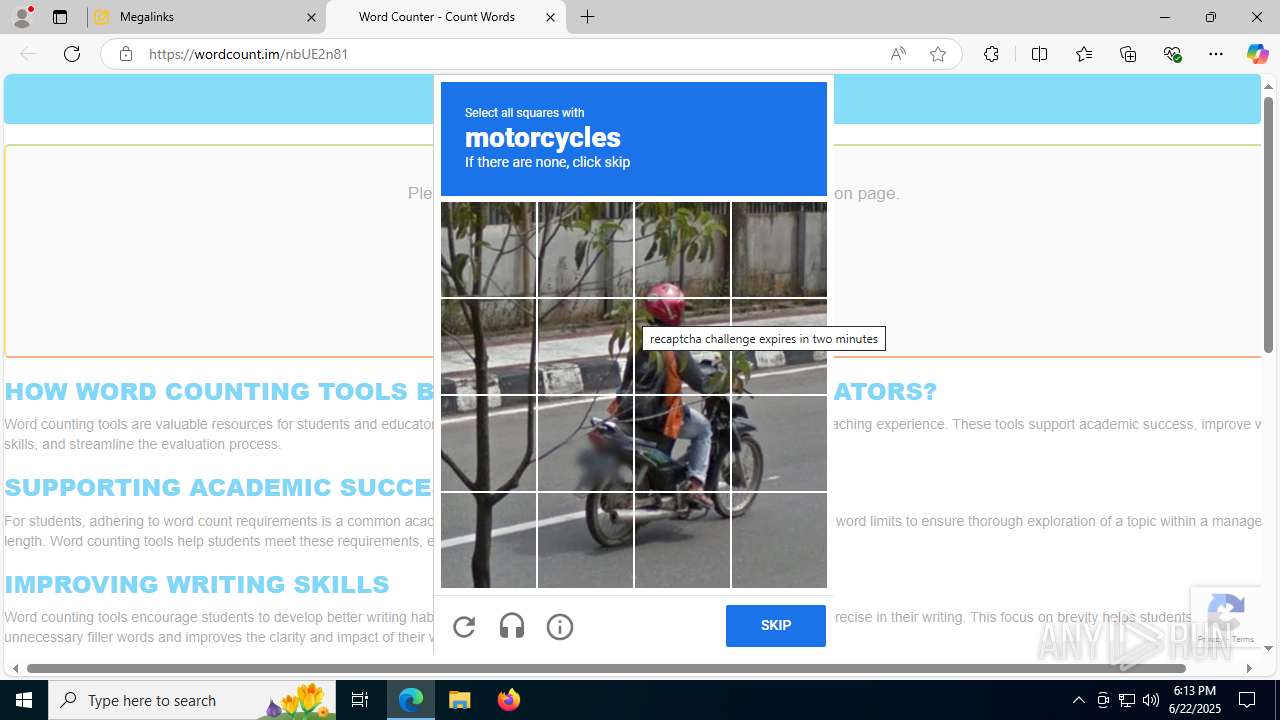Click the vertical page scrollbar thumb

coord(1268,225)
